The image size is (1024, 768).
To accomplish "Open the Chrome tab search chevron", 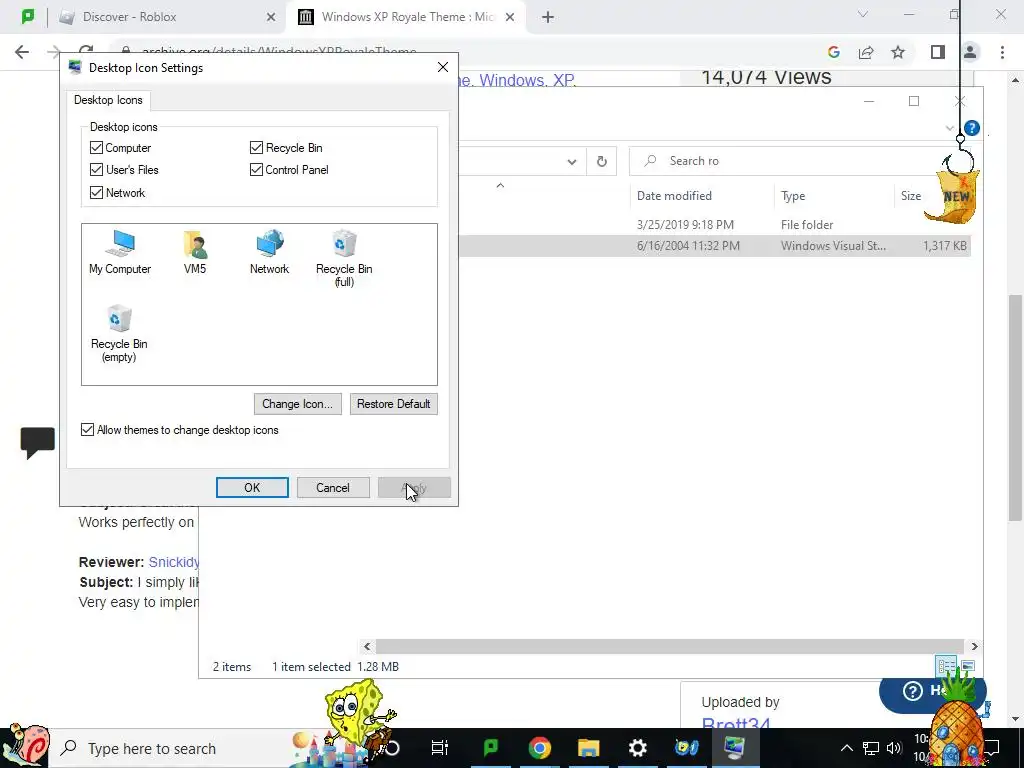I will pos(863,14).
